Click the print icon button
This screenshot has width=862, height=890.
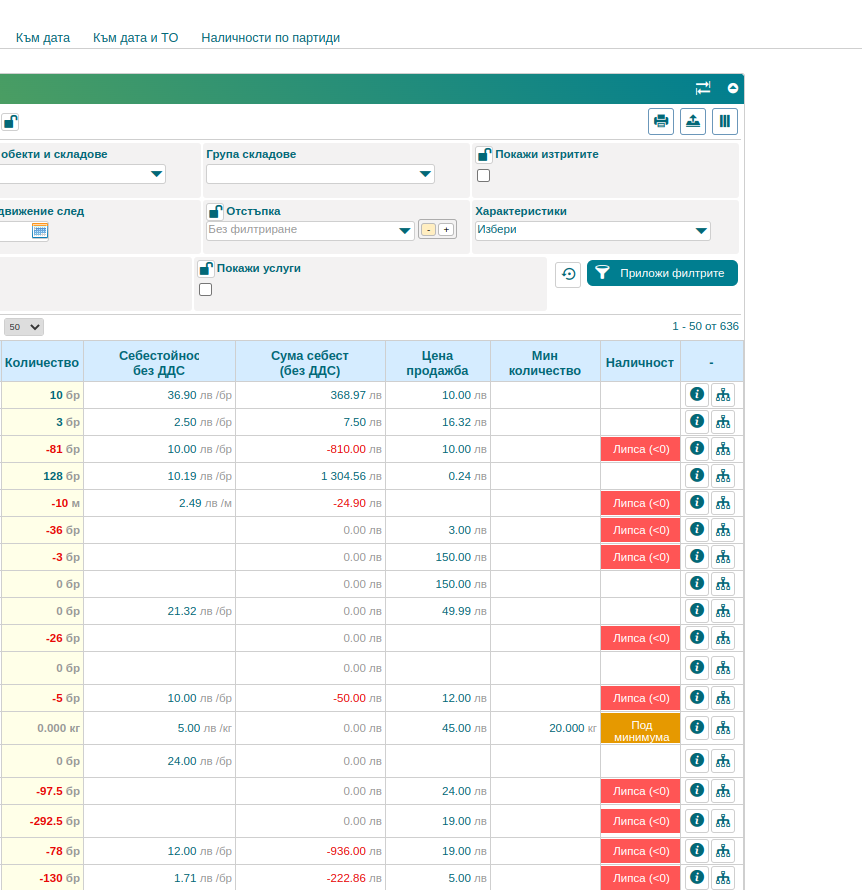click(661, 121)
